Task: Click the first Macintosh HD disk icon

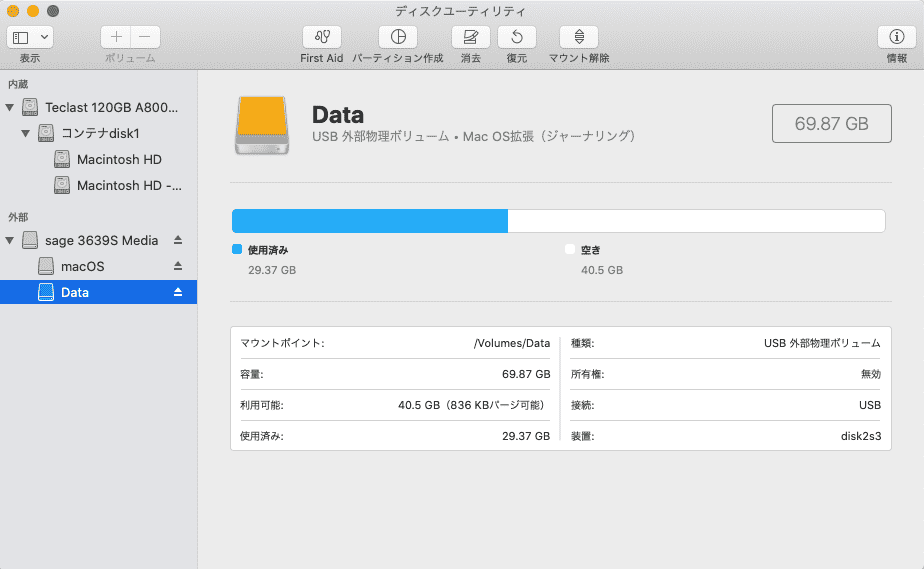Action: (x=62, y=159)
